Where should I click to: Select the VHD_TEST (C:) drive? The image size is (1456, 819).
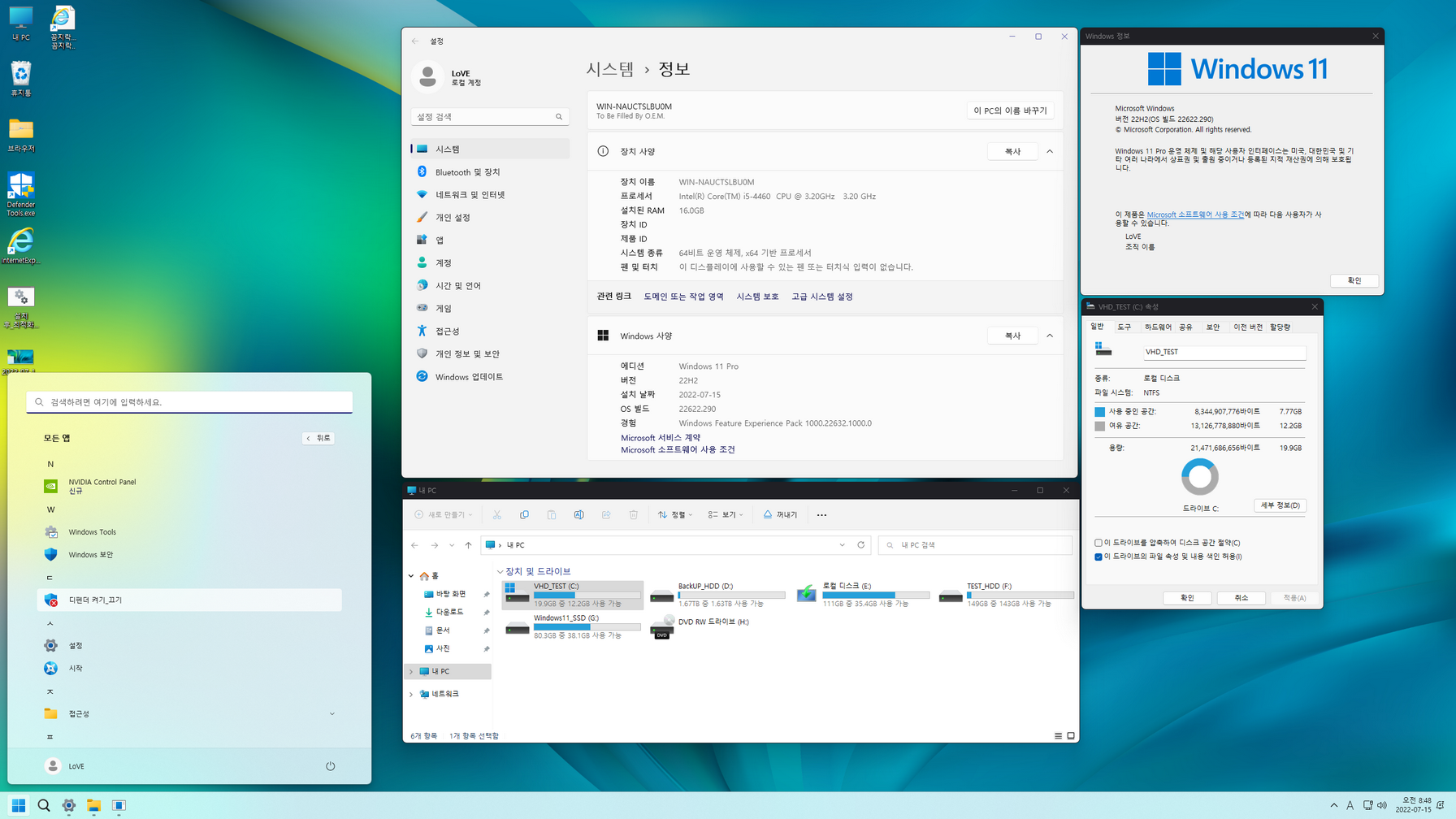tap(573, 595)
